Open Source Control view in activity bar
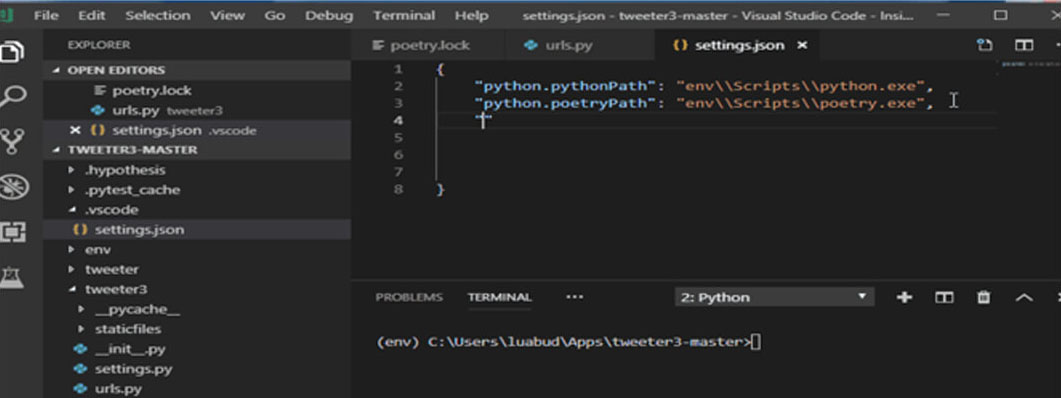 click(12, 141)
